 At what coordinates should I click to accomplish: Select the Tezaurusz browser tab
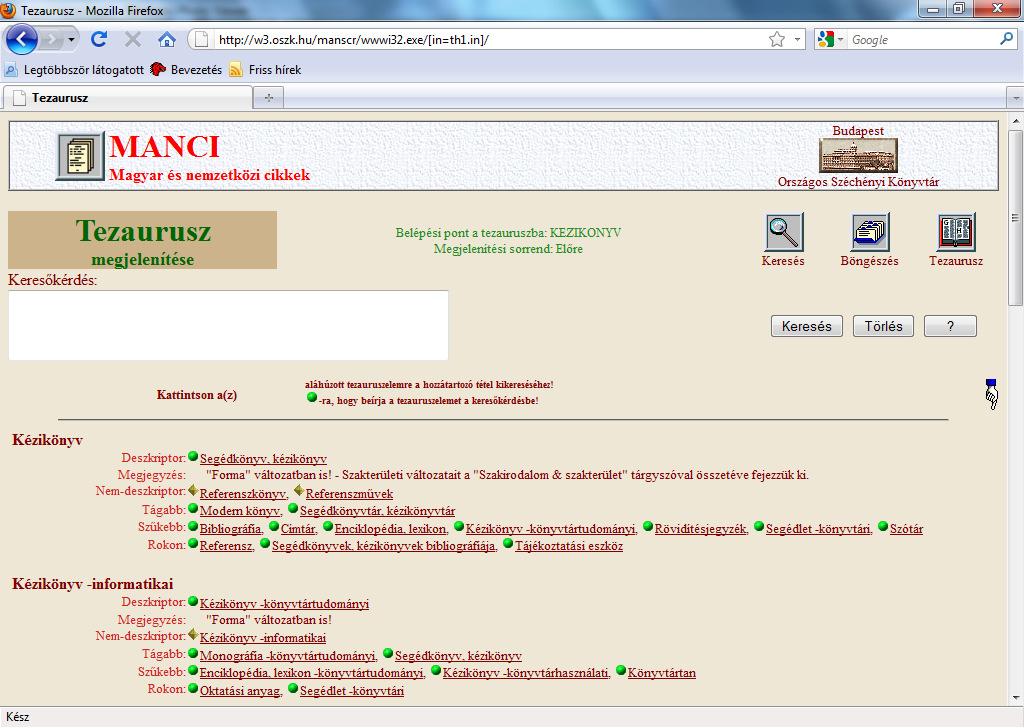128,98
